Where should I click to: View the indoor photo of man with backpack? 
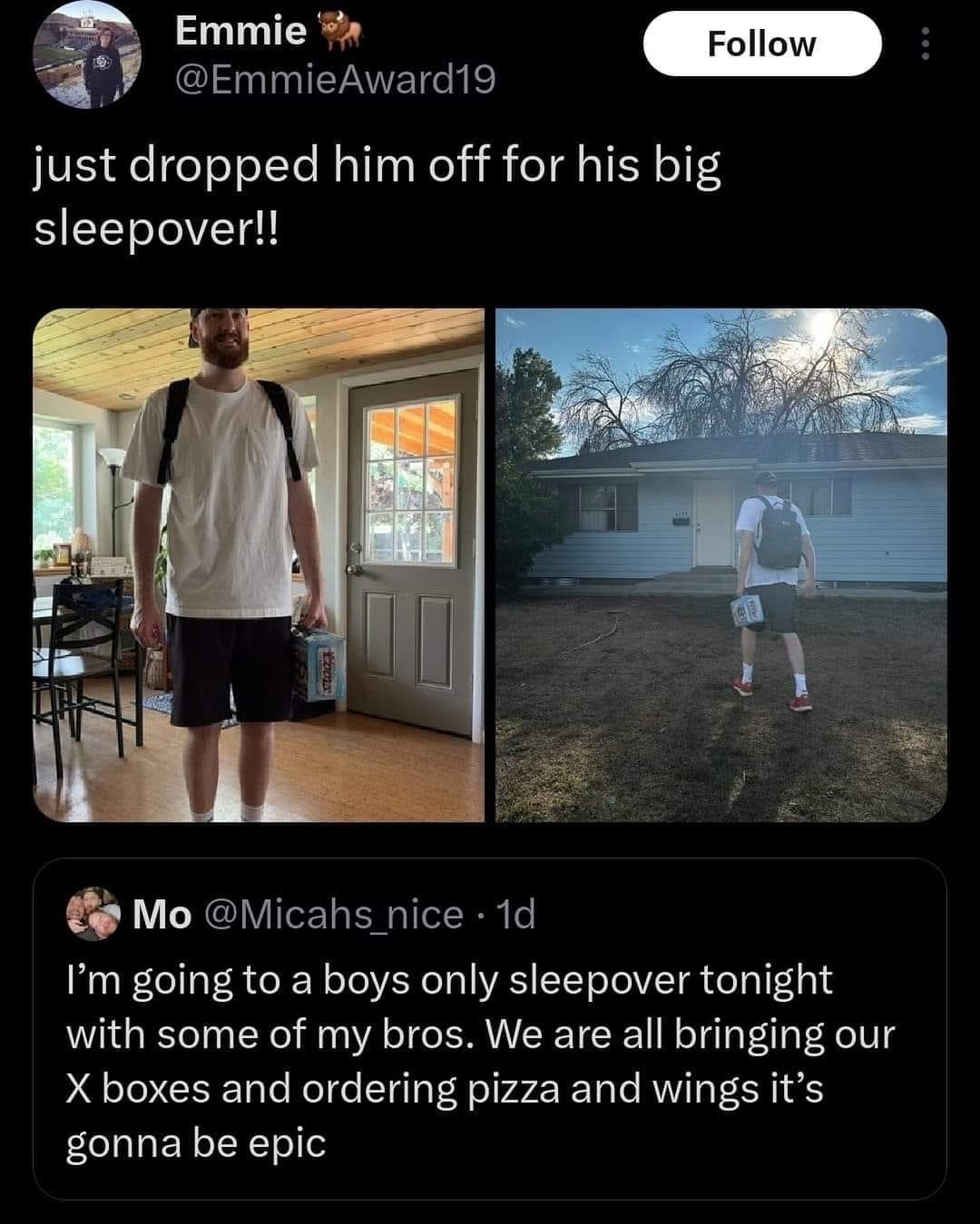pyautogui.click(x=259, y=564)
